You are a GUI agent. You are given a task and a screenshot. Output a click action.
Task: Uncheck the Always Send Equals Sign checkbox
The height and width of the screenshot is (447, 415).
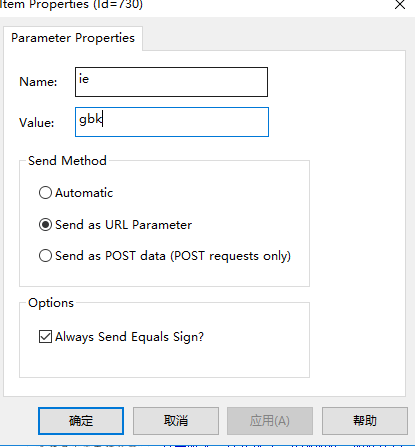point(45,337)
